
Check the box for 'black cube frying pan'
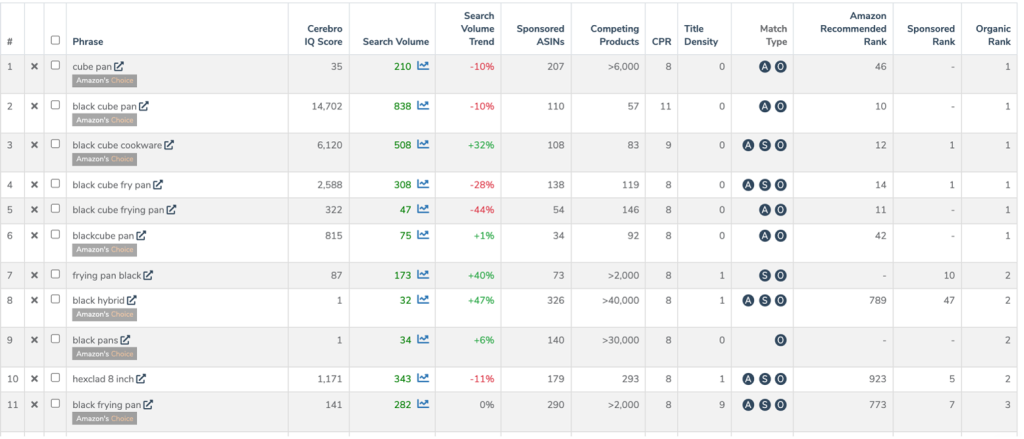coord(55,210)
